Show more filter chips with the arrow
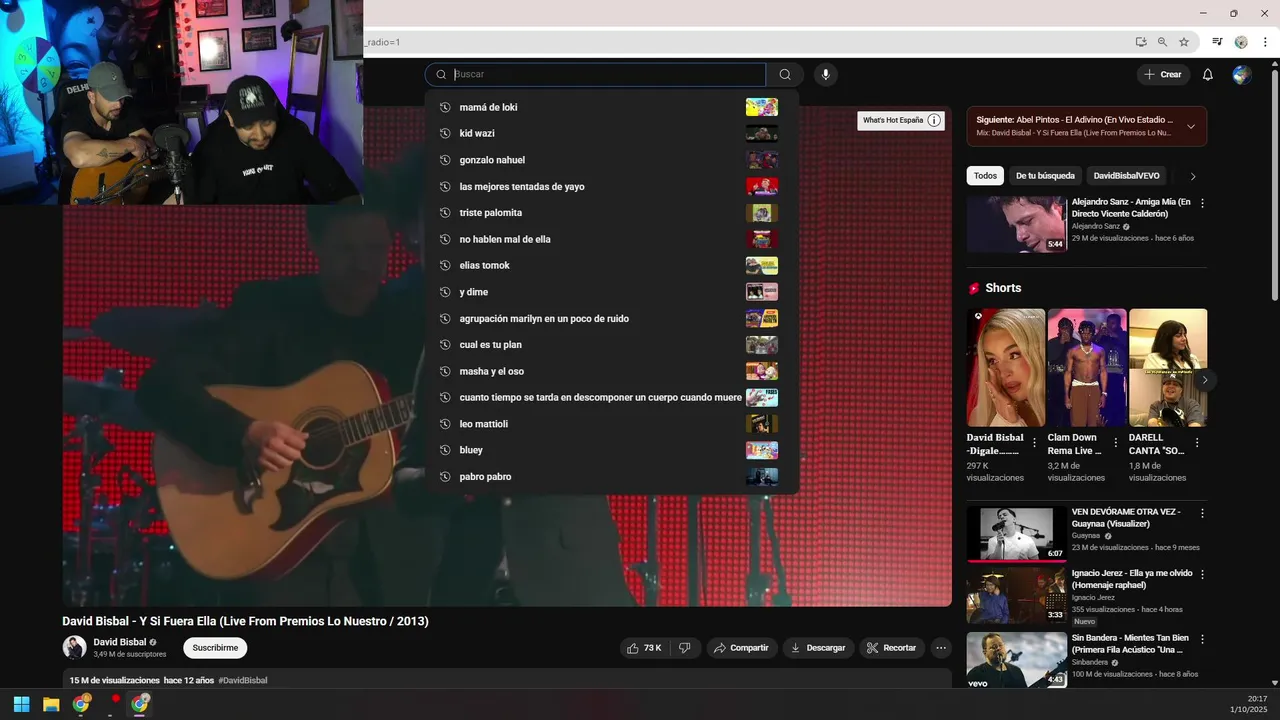 1192,176
